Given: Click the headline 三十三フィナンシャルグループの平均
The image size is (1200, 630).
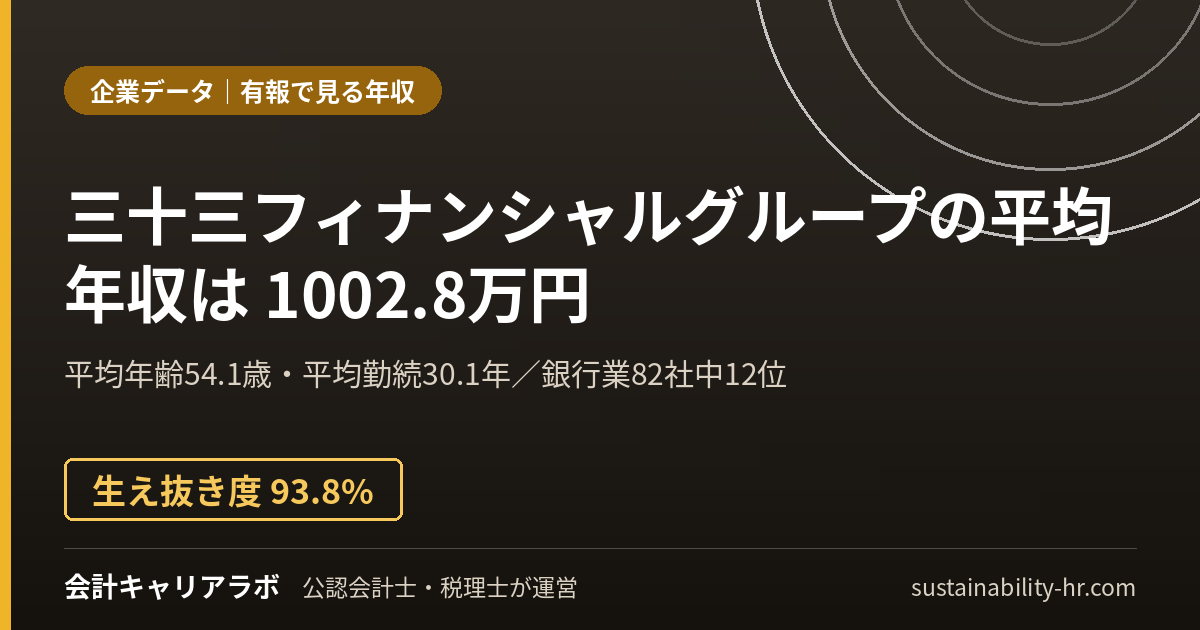Looking at the screenshot, I should click(589, 220).
